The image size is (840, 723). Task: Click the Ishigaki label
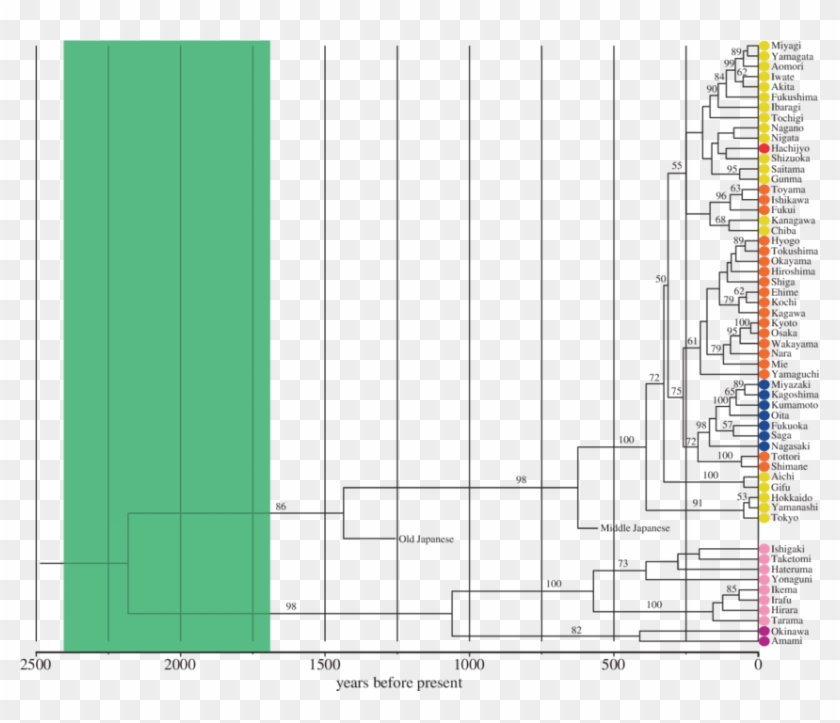pyautogui.click(x=788, y=549)
